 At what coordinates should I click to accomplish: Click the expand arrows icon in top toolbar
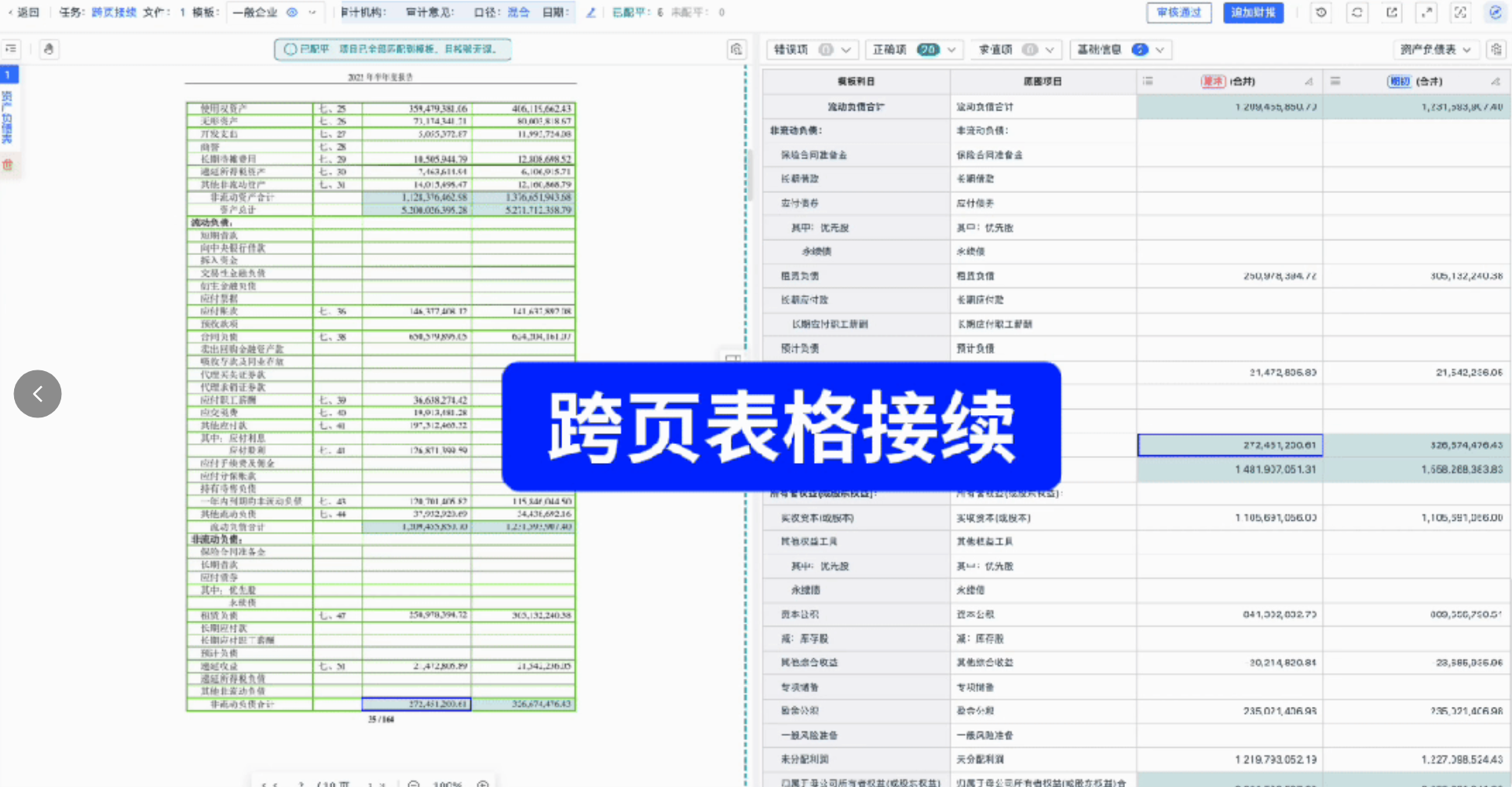(1426, 13)
